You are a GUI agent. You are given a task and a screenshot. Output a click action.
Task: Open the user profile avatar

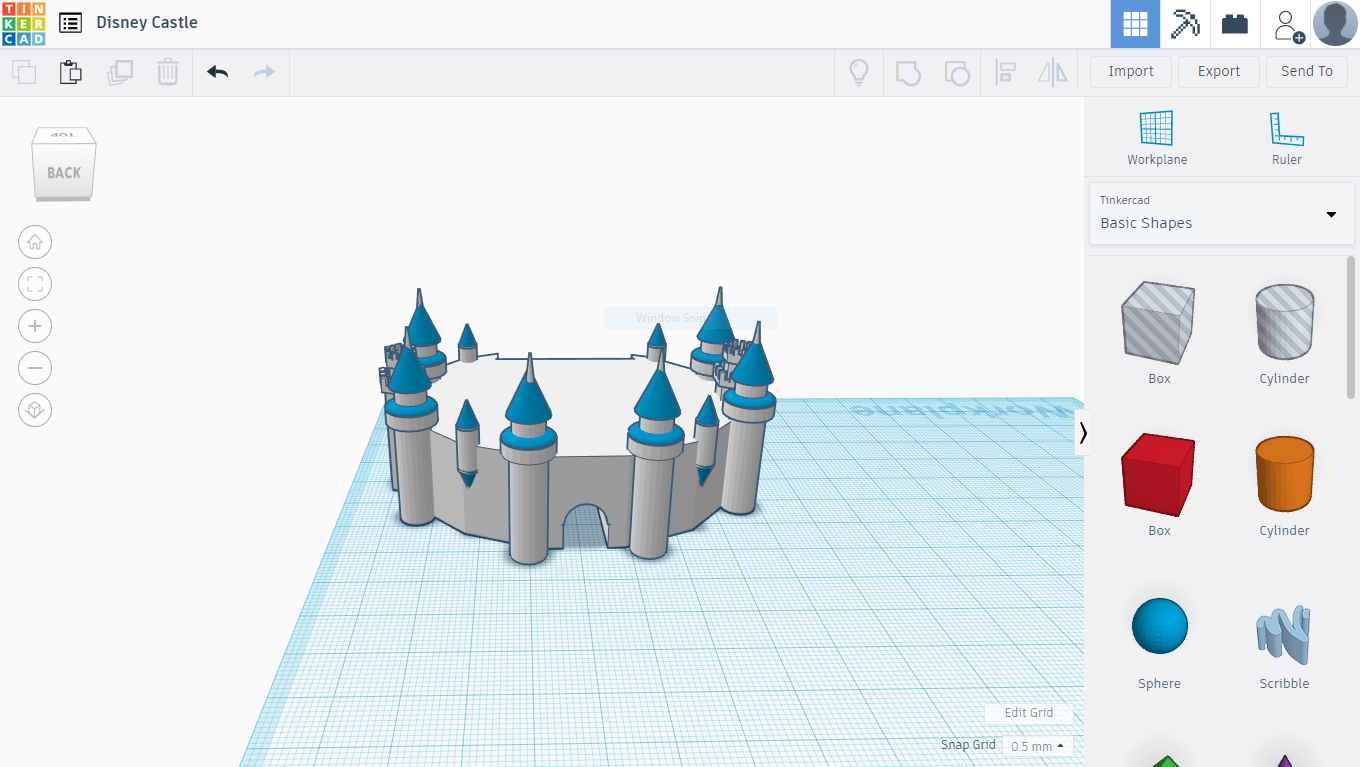click(1335, 24)
